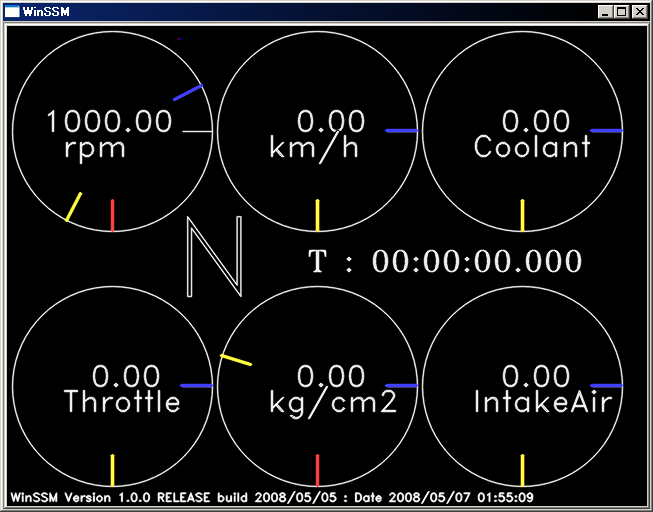
Task: Minimize the WinSSM window
Action: point(606,12)
